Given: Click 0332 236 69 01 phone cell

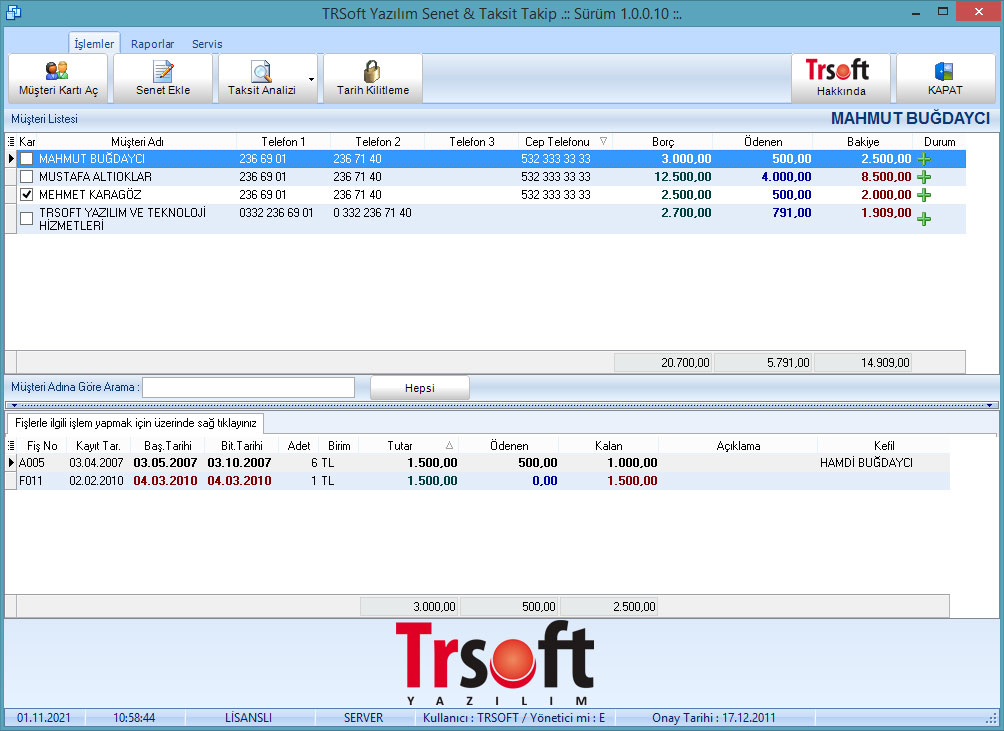Looking at the screenshot, I should point(276,213).
